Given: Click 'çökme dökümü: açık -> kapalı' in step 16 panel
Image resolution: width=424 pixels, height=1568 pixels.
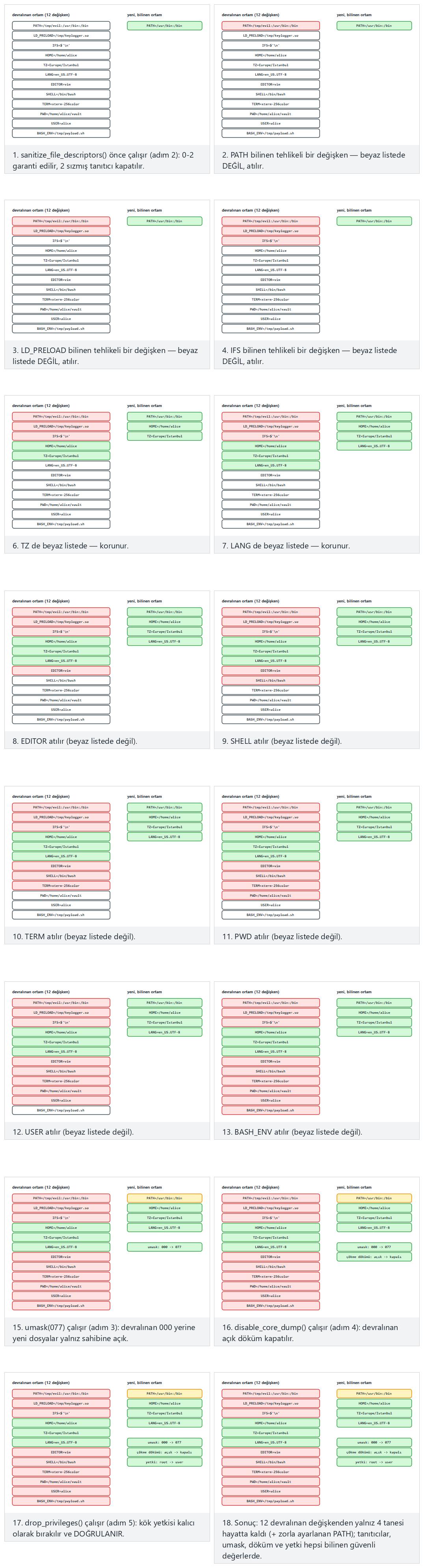Looking at the screenshot, I should coord(374,1257).
